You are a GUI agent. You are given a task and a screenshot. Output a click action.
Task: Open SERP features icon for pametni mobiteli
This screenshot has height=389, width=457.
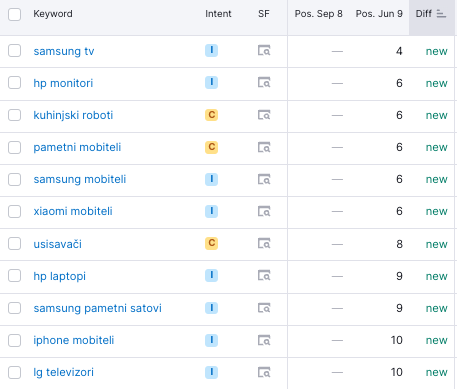[264, 147]
